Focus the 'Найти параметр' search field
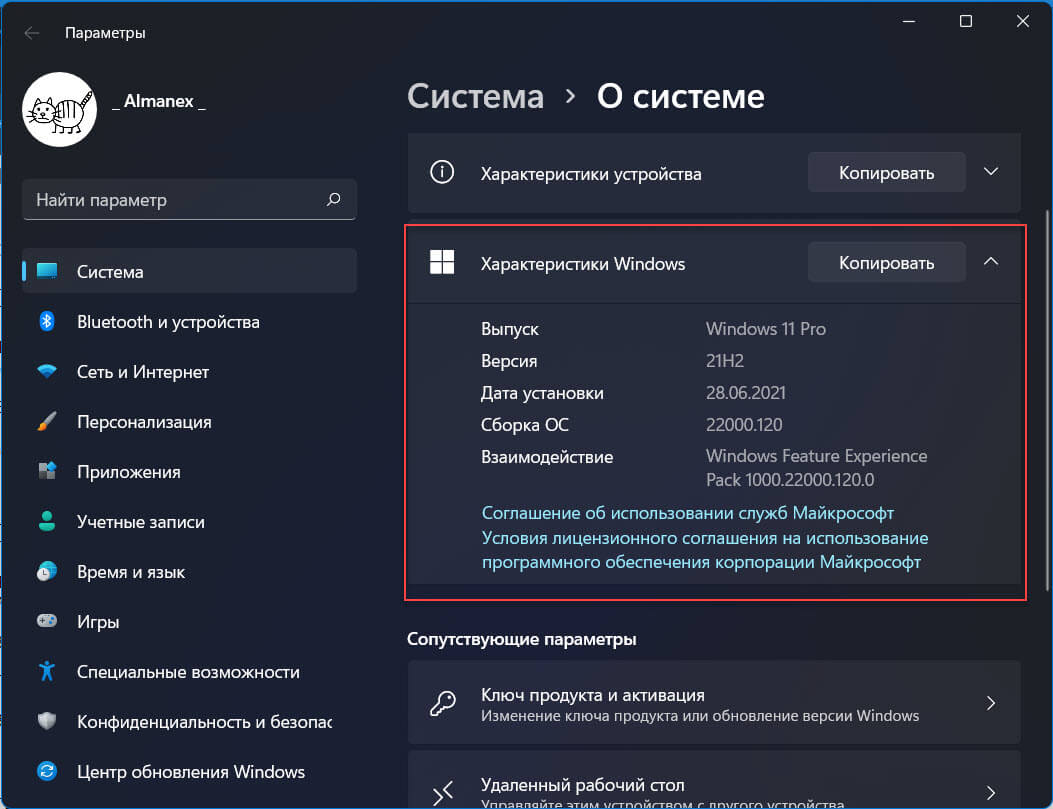Screen dimensions: 1053x809 click(x=189, y=199)
